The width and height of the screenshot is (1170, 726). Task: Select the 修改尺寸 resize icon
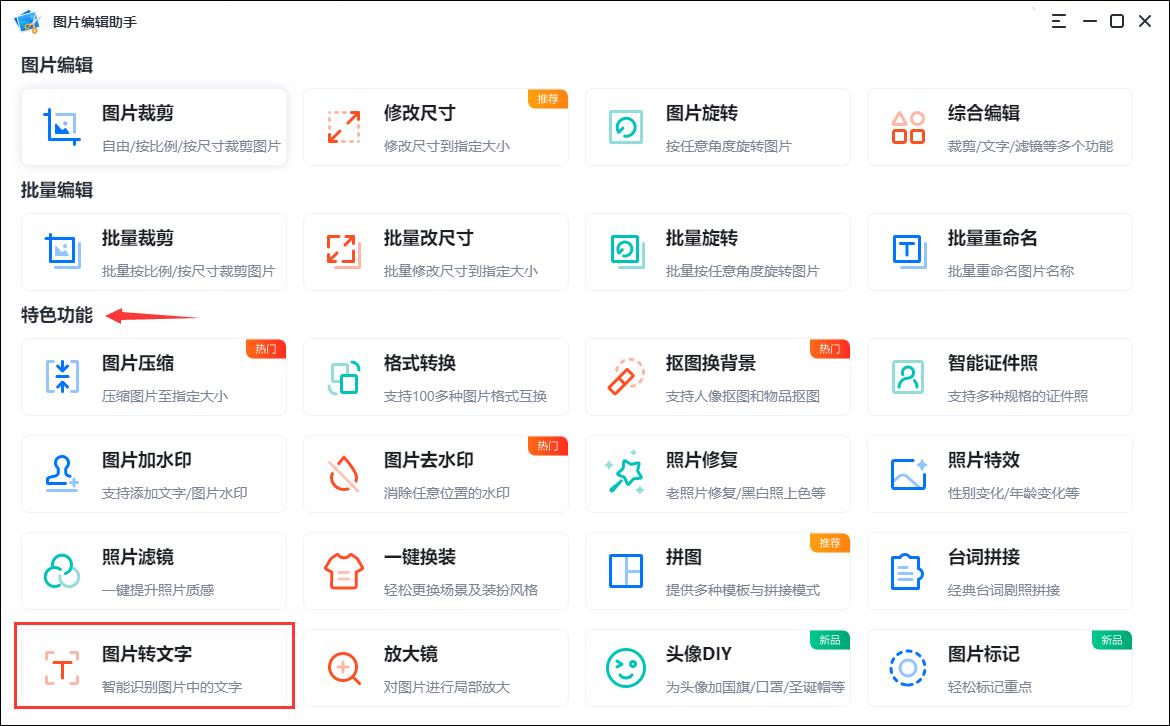(x=344, y=127)
